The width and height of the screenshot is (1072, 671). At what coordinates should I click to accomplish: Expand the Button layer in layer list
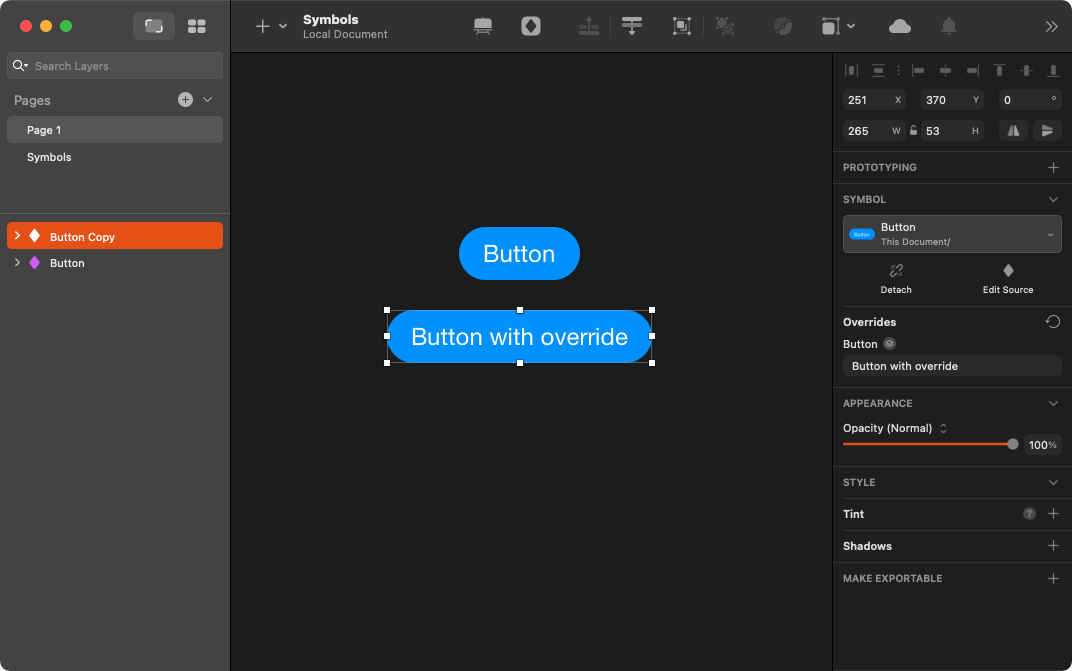click(17, 263)
